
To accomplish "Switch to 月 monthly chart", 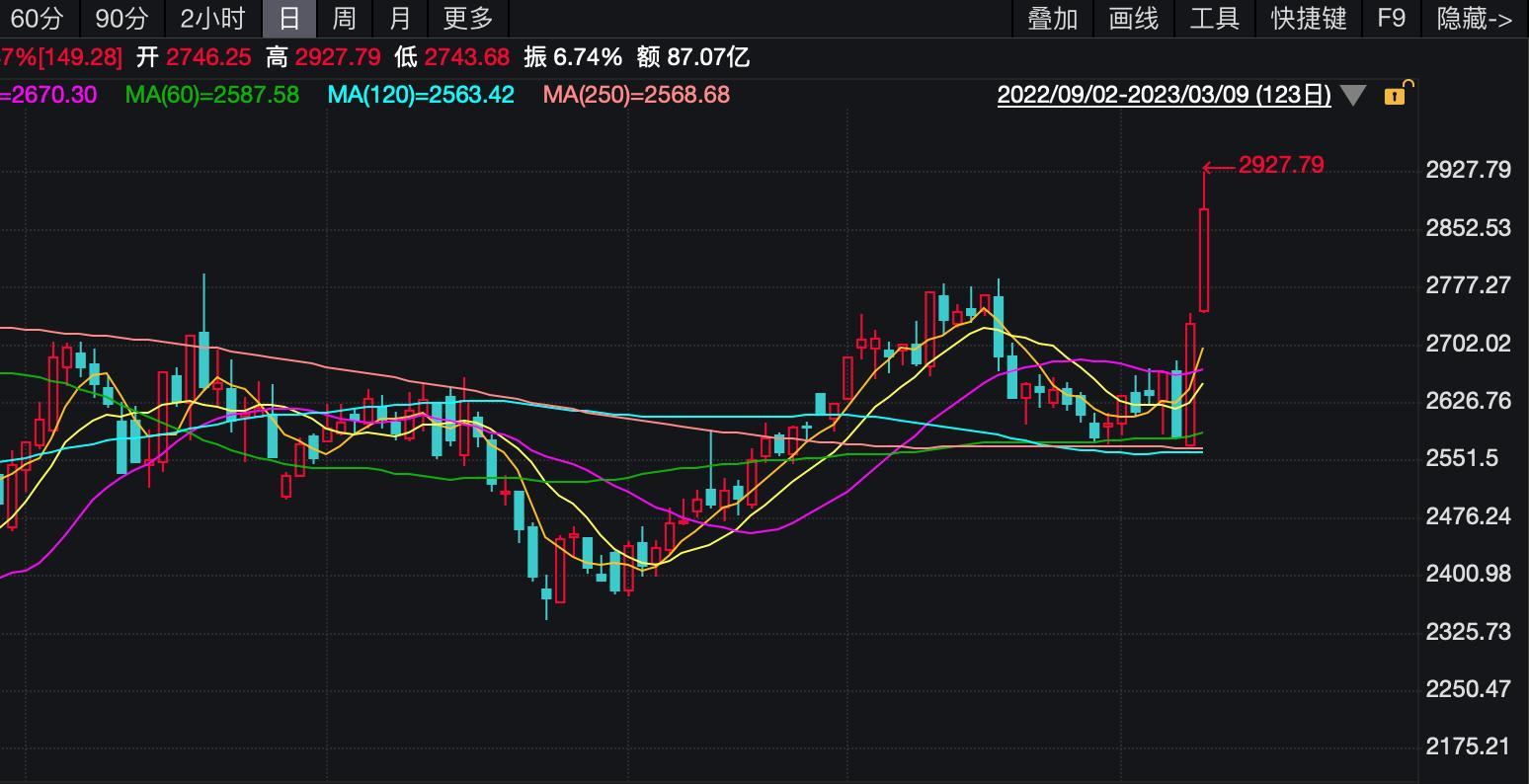I will 400,19.
